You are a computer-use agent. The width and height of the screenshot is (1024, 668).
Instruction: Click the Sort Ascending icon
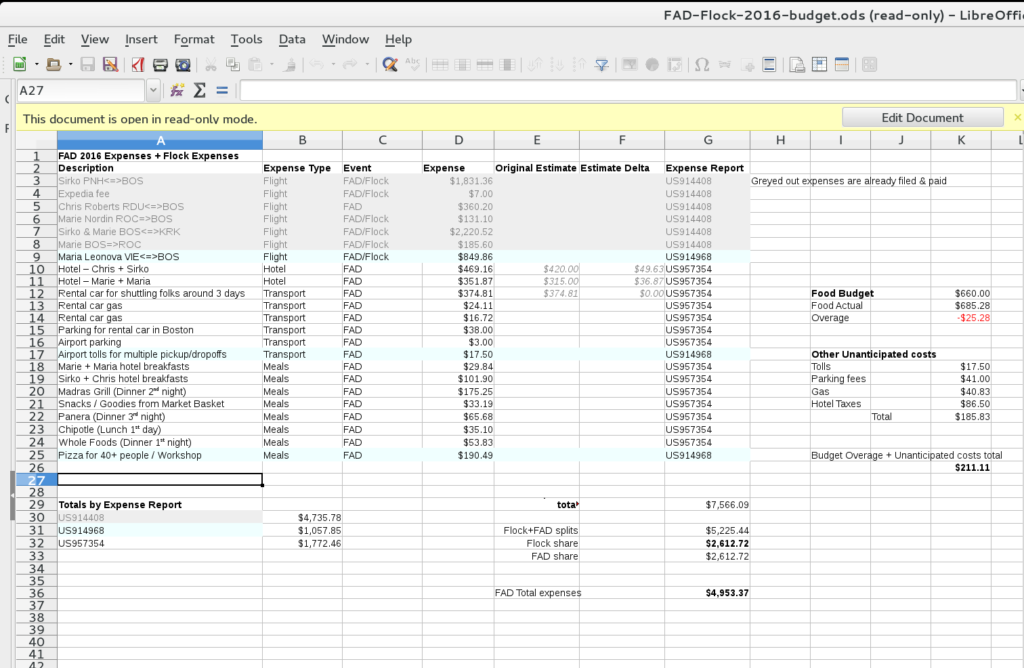point(558,65)
